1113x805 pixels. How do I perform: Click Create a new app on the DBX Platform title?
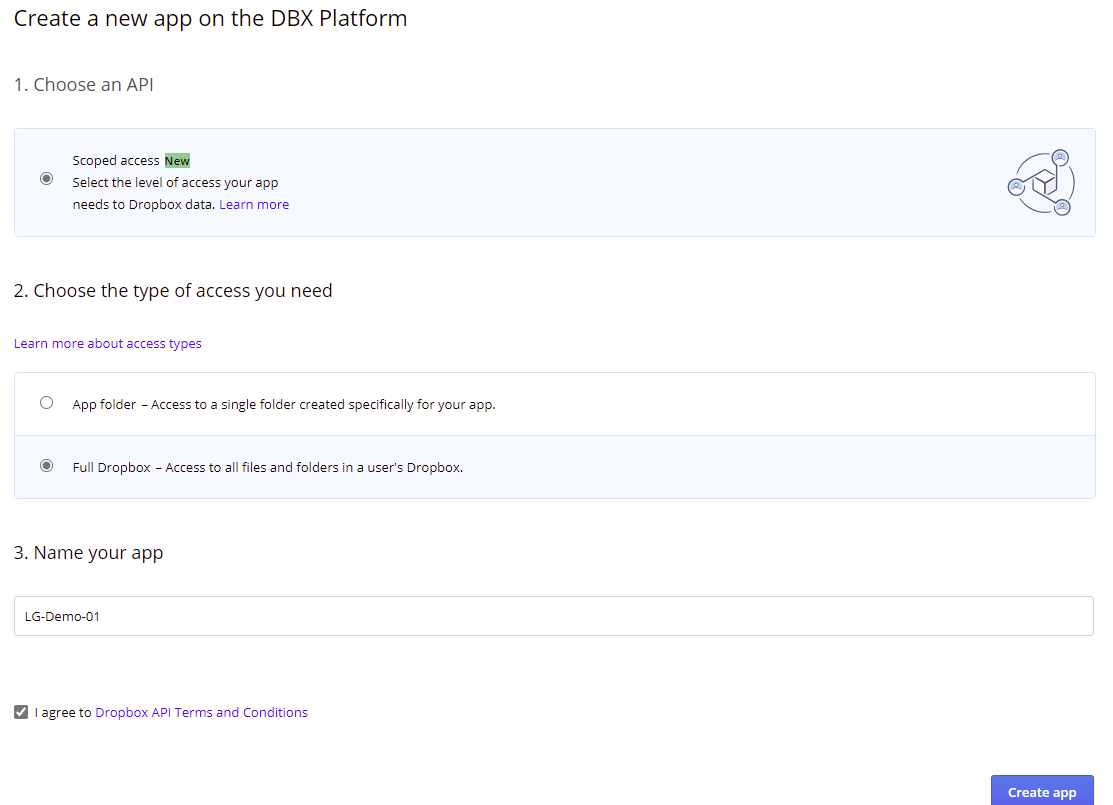[211, 18]
